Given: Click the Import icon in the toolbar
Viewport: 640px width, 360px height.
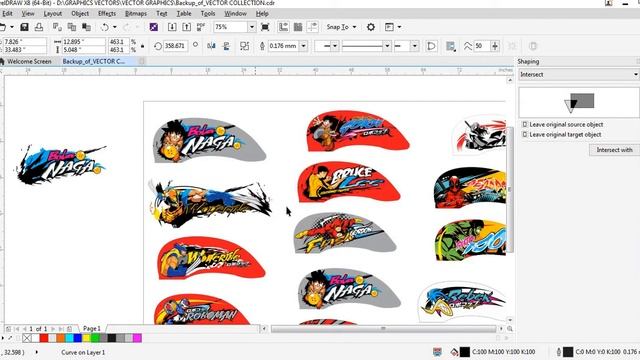Looking at the screenshot, I should pyautogui.click(x=172, y=27).
